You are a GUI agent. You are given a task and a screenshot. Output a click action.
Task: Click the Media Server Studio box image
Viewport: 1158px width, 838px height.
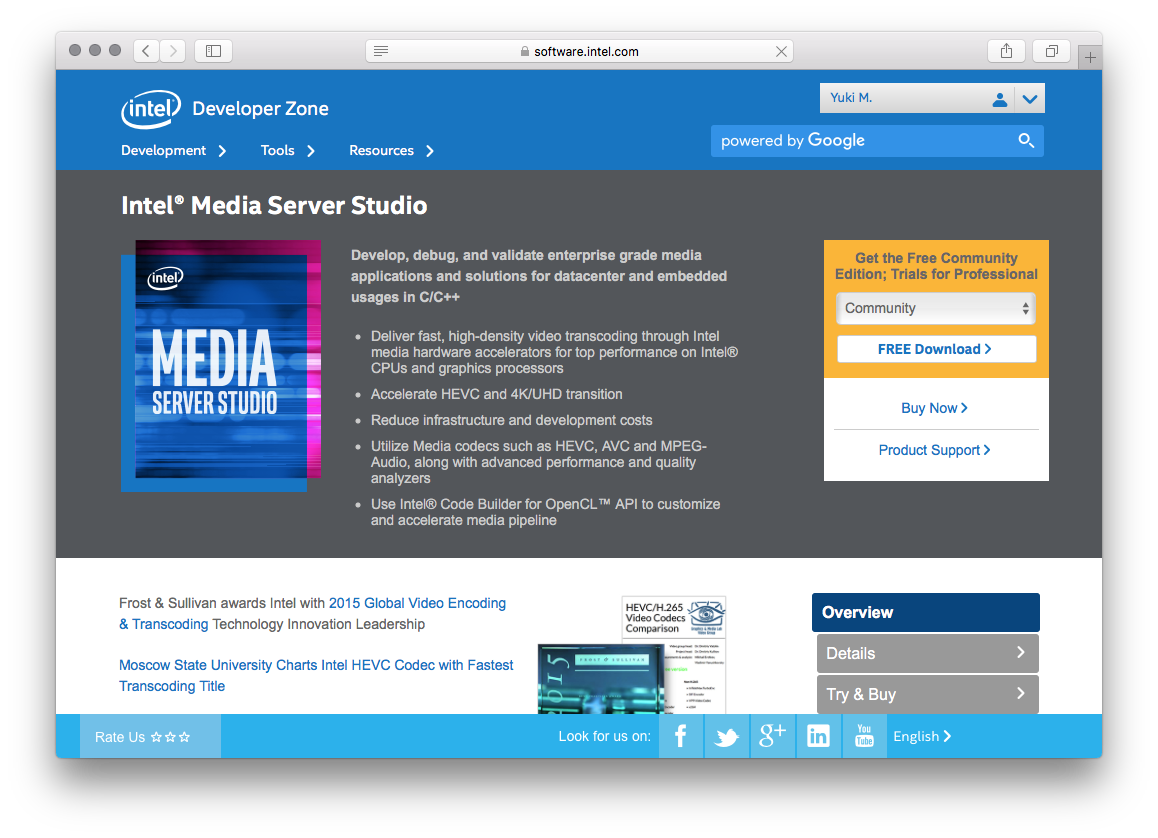click(x=221, y=365)
